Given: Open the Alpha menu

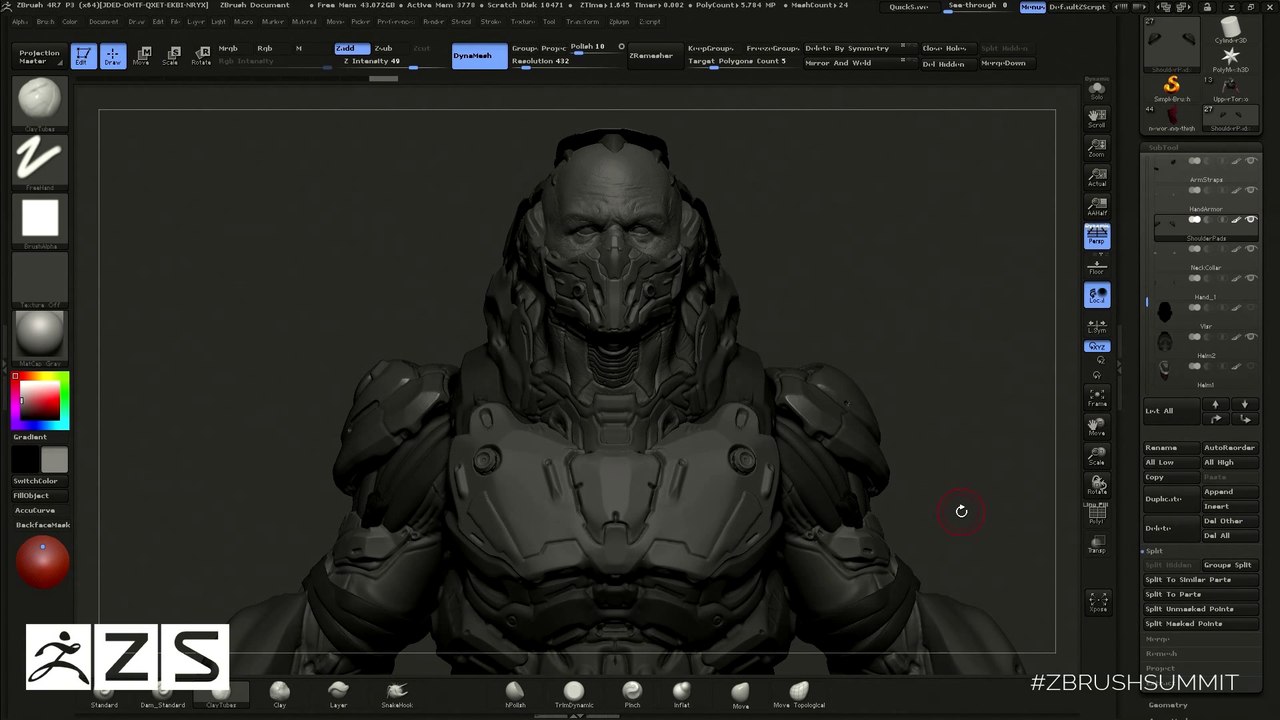Looking at the screenshot, I should pos(20,21).
